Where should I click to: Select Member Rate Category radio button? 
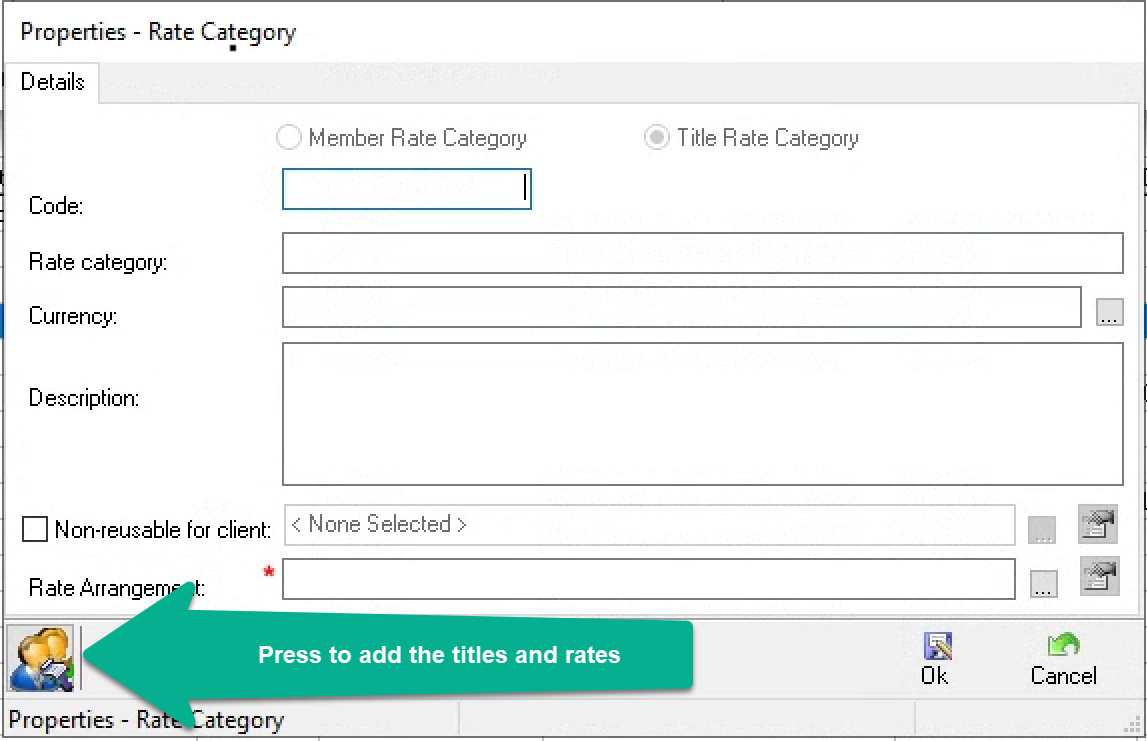[x=288, y=138]
